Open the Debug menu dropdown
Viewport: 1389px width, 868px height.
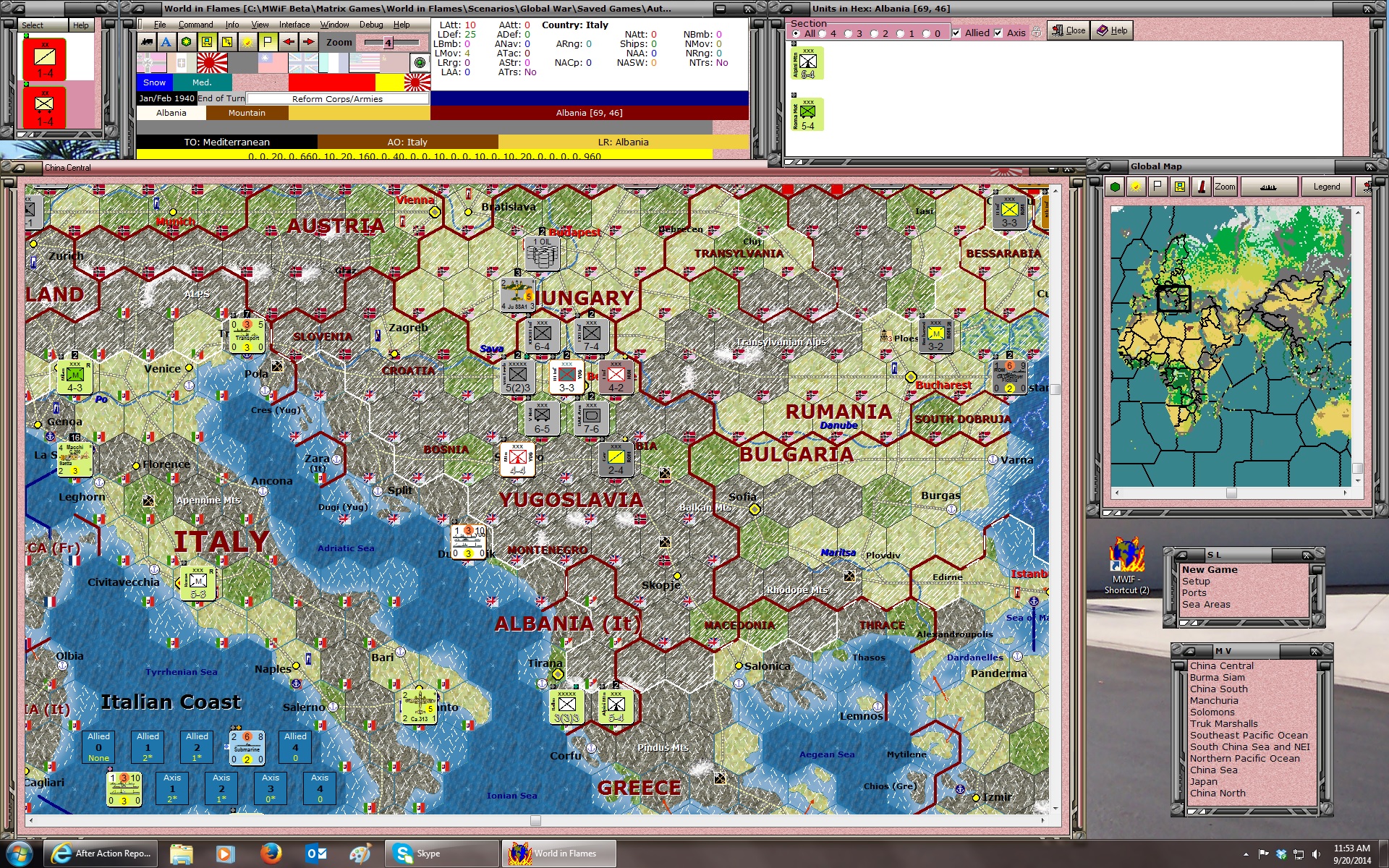pos(371,25)
